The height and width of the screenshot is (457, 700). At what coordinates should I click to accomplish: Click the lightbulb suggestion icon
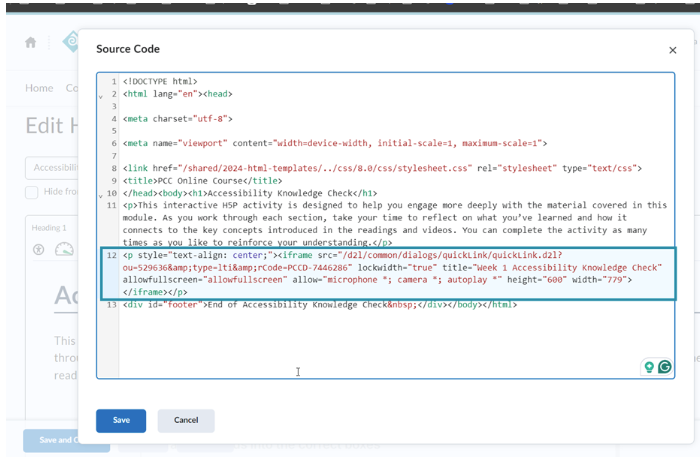649,367
